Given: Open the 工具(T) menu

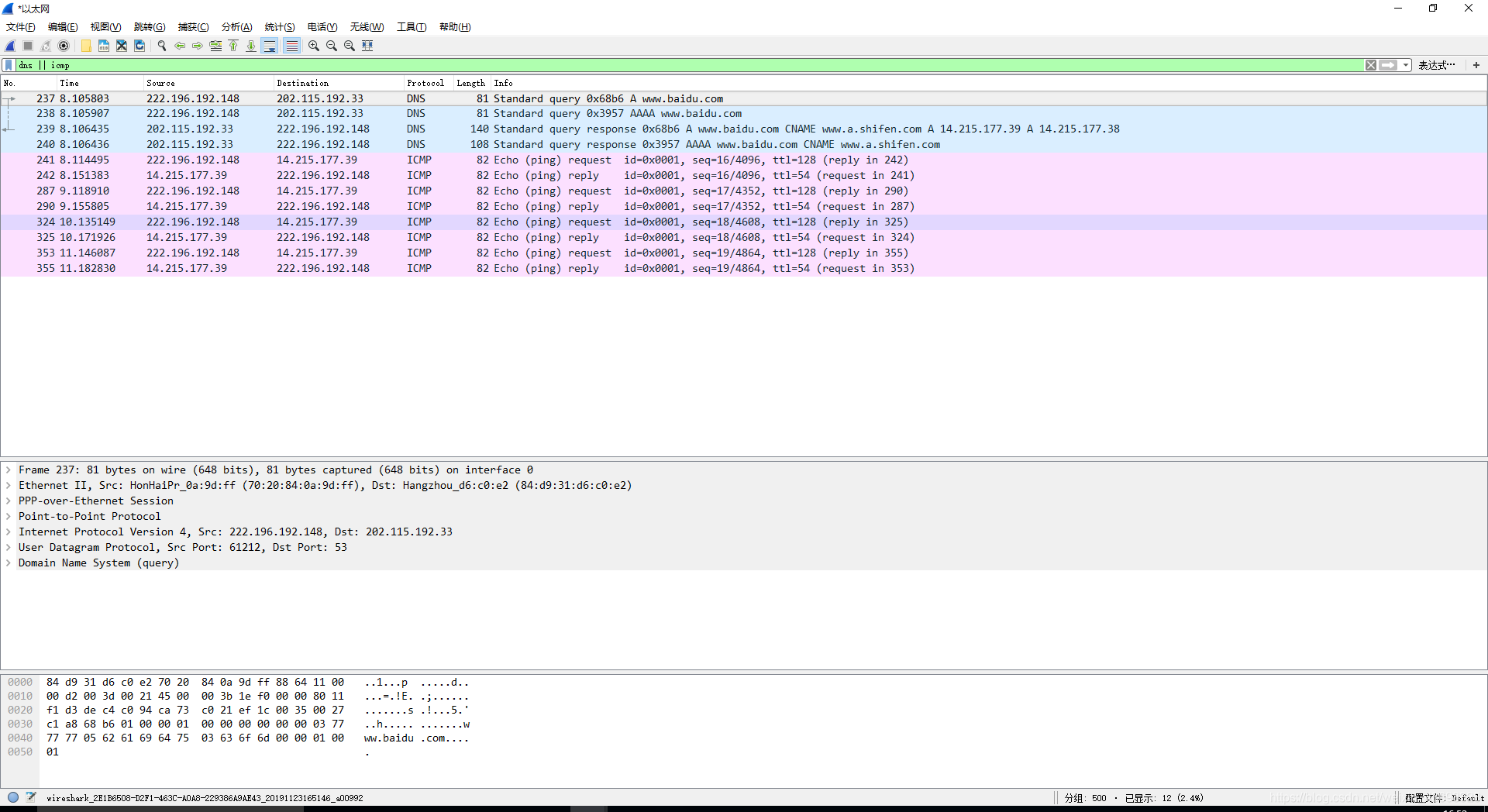Looking at the screenshot, I should [412, 27].
